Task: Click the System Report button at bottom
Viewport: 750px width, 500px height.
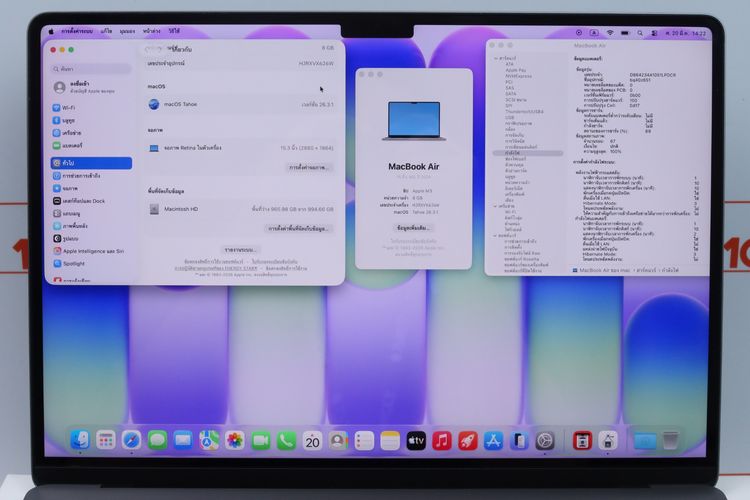Action: point(241,250)
